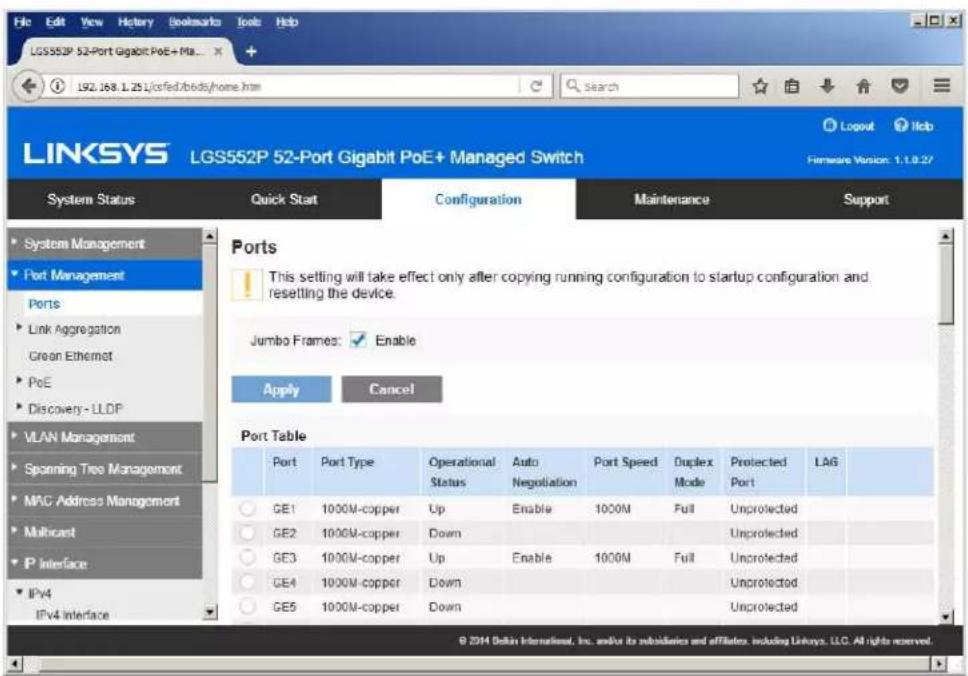Expand the PoE submenu
Viewport: 968px width, 676px height.
pos(19,381)
